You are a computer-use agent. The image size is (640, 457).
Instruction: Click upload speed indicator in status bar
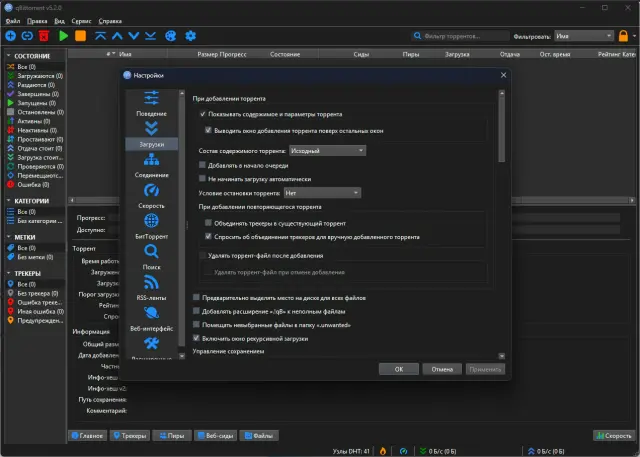tap(546, 451)
